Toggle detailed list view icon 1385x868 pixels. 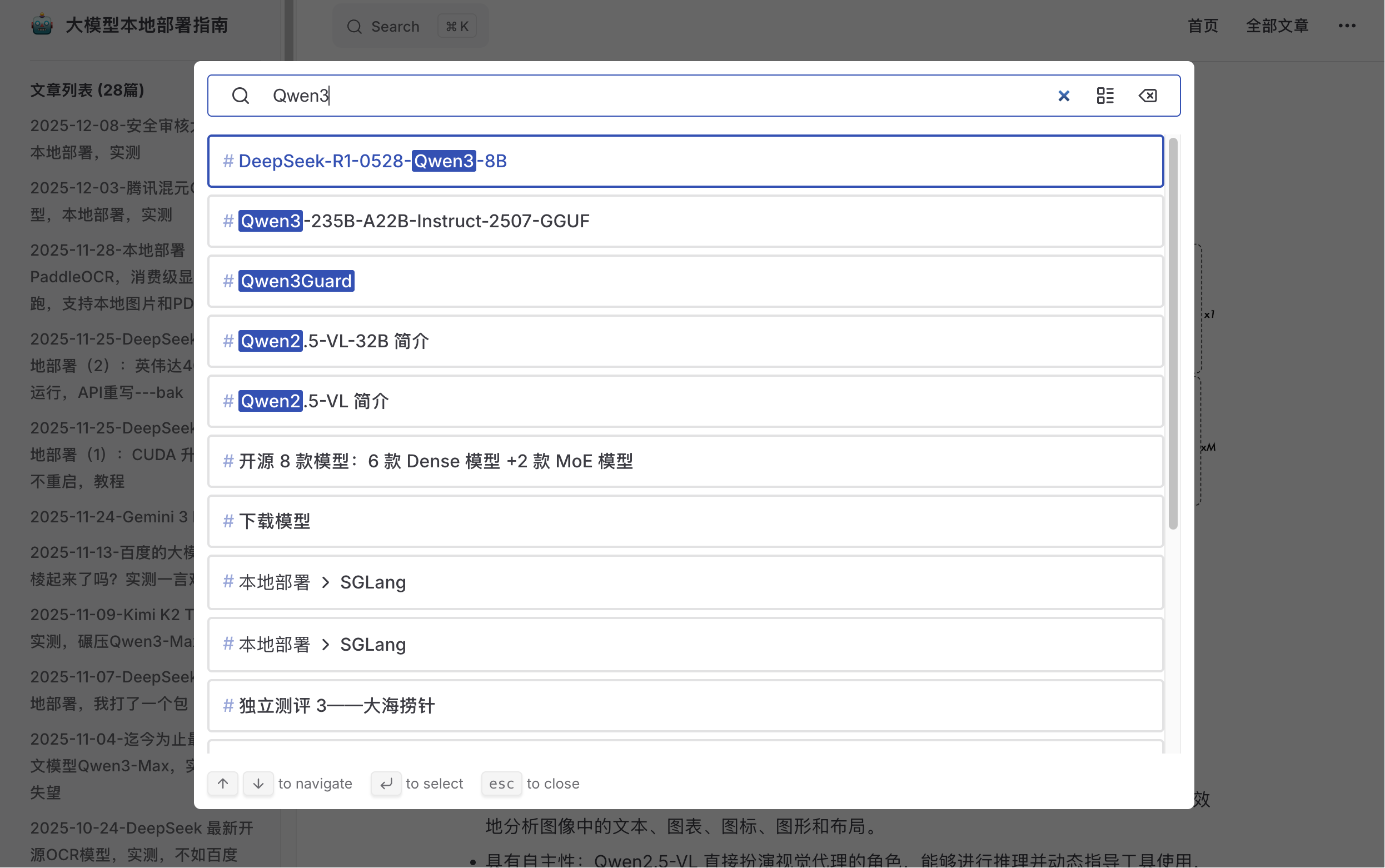click(1105, 95)
